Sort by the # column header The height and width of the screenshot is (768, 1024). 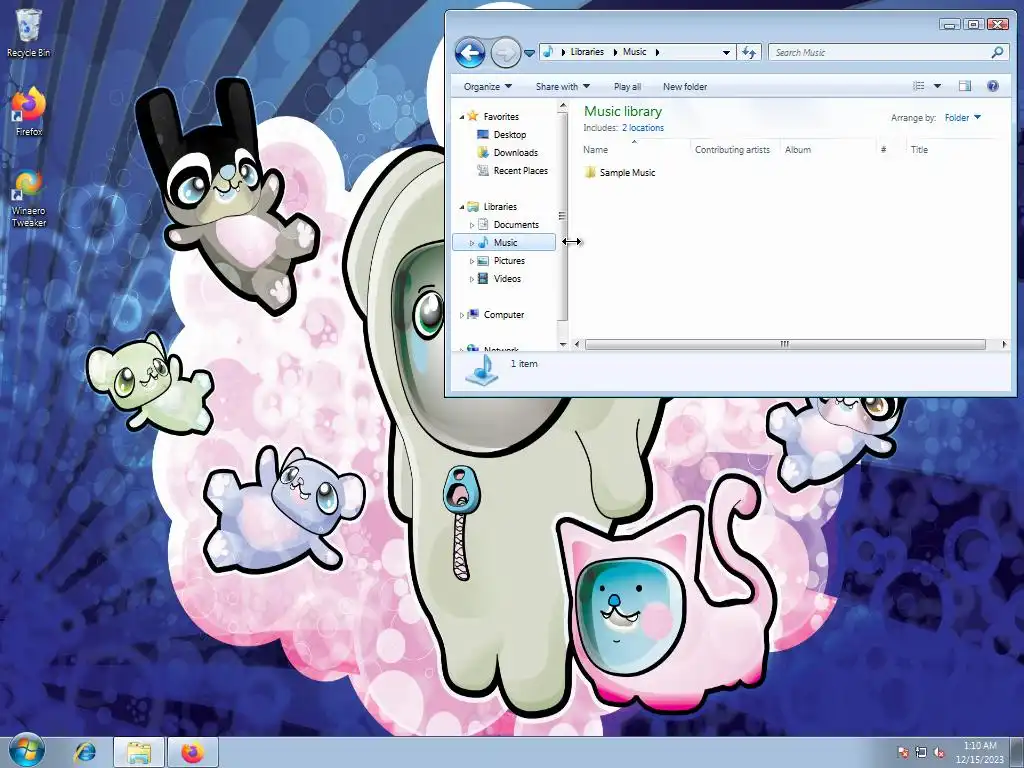[891, 150]
